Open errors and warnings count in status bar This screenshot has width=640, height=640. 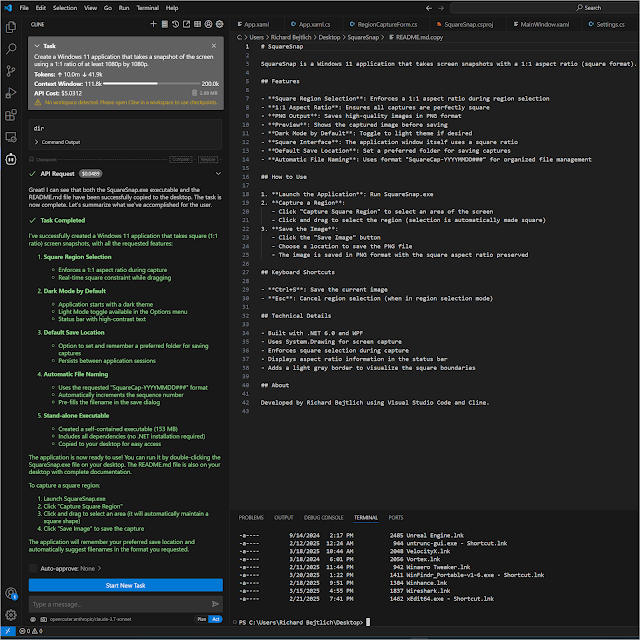pos(31,631)
